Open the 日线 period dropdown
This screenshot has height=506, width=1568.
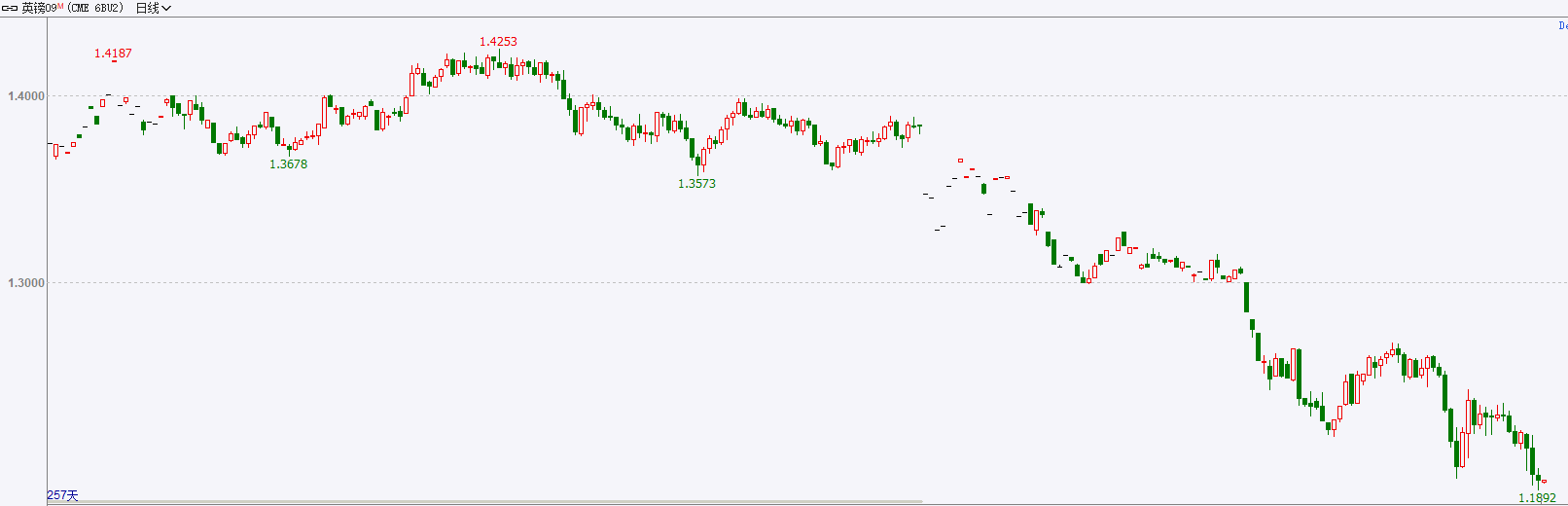click(153, 8)
